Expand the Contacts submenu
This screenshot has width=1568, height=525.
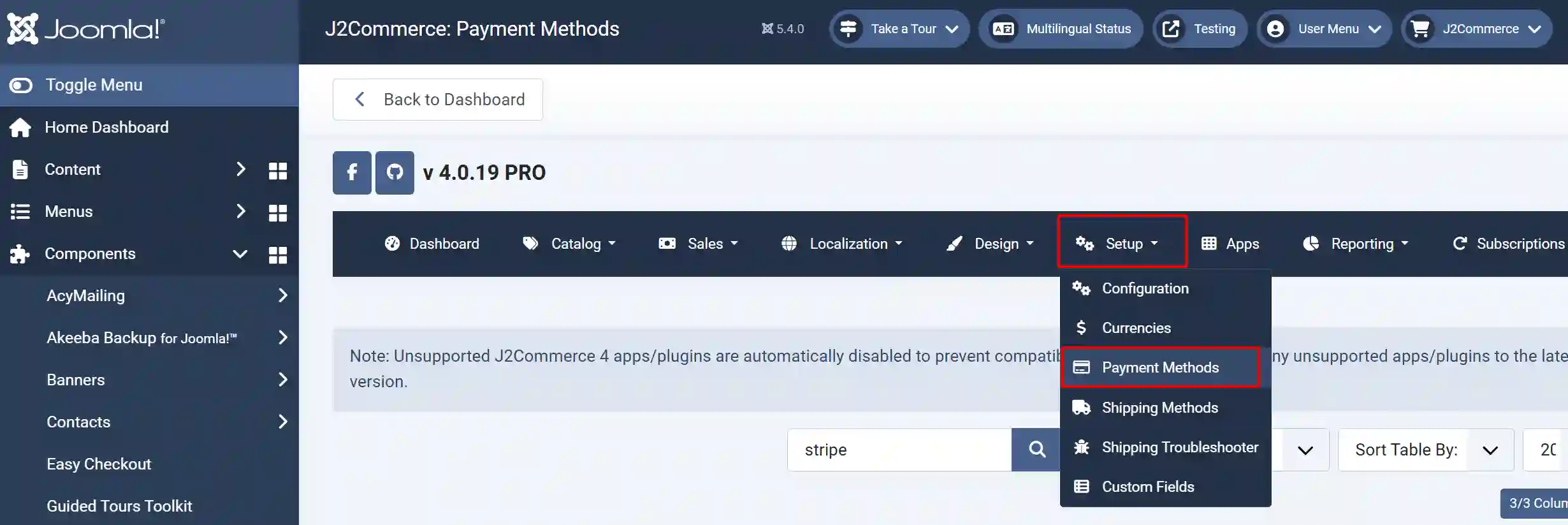283,422
